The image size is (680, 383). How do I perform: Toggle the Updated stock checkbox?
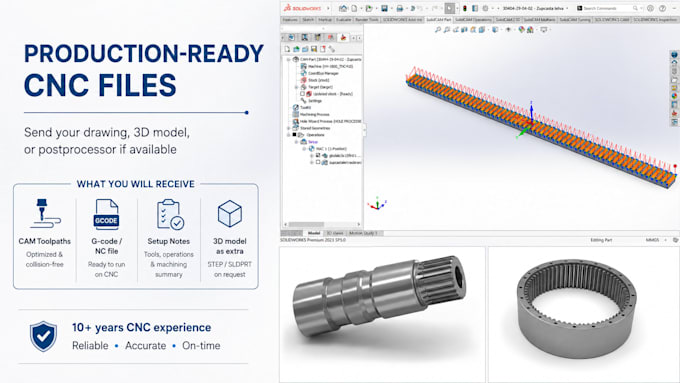coord(302,94)
